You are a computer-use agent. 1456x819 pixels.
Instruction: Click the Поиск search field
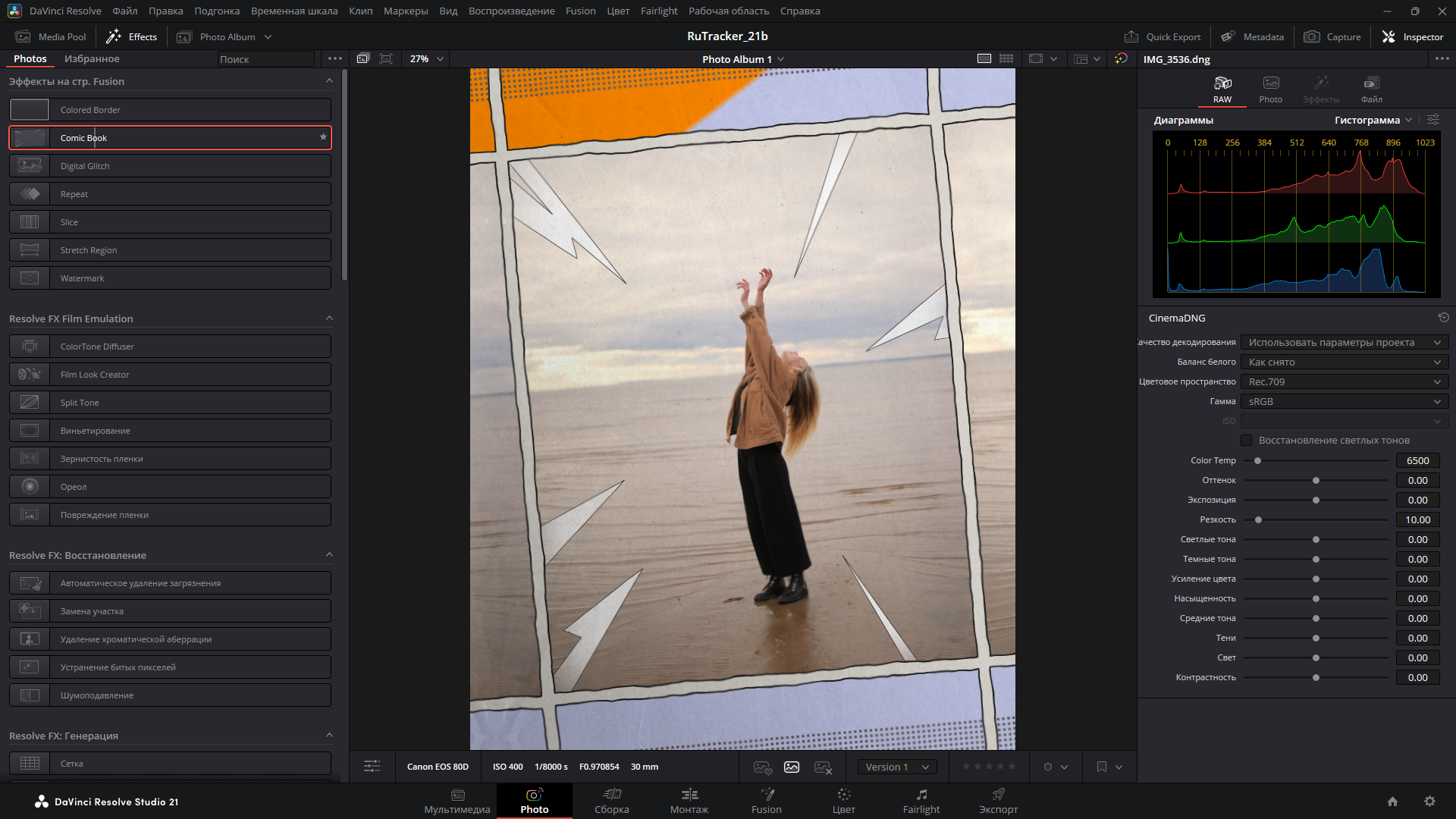(x=265, y=59)
